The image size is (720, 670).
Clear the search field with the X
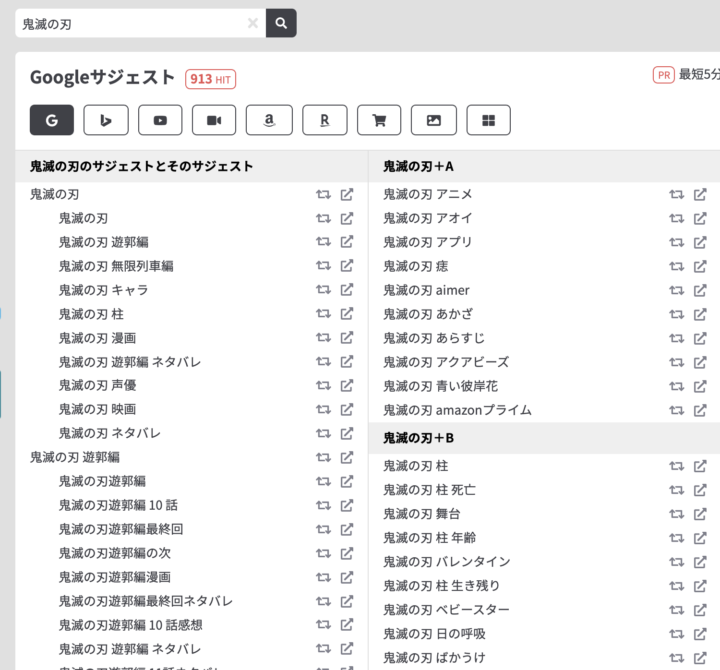pos(253,23)
